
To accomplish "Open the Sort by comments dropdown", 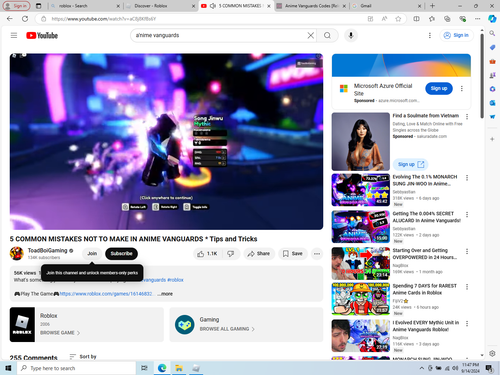I will pyautogui.click(x=83, y=357).
